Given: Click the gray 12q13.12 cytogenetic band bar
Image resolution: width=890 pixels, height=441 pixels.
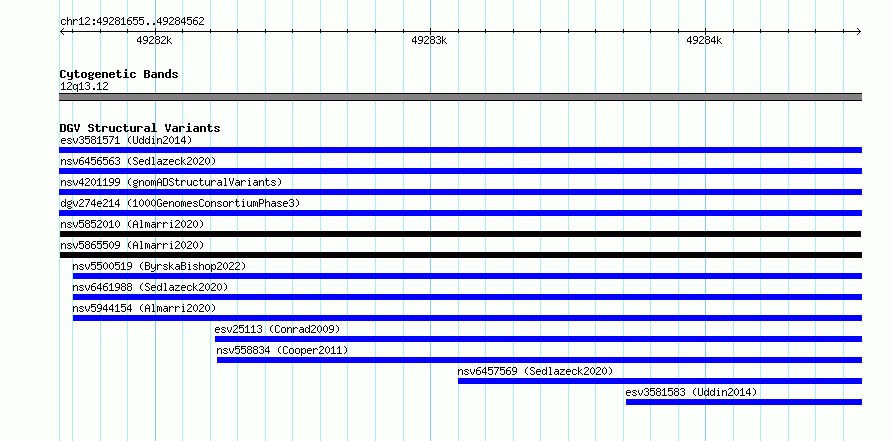Looking at the screenshot, I should tap(460, 97).
